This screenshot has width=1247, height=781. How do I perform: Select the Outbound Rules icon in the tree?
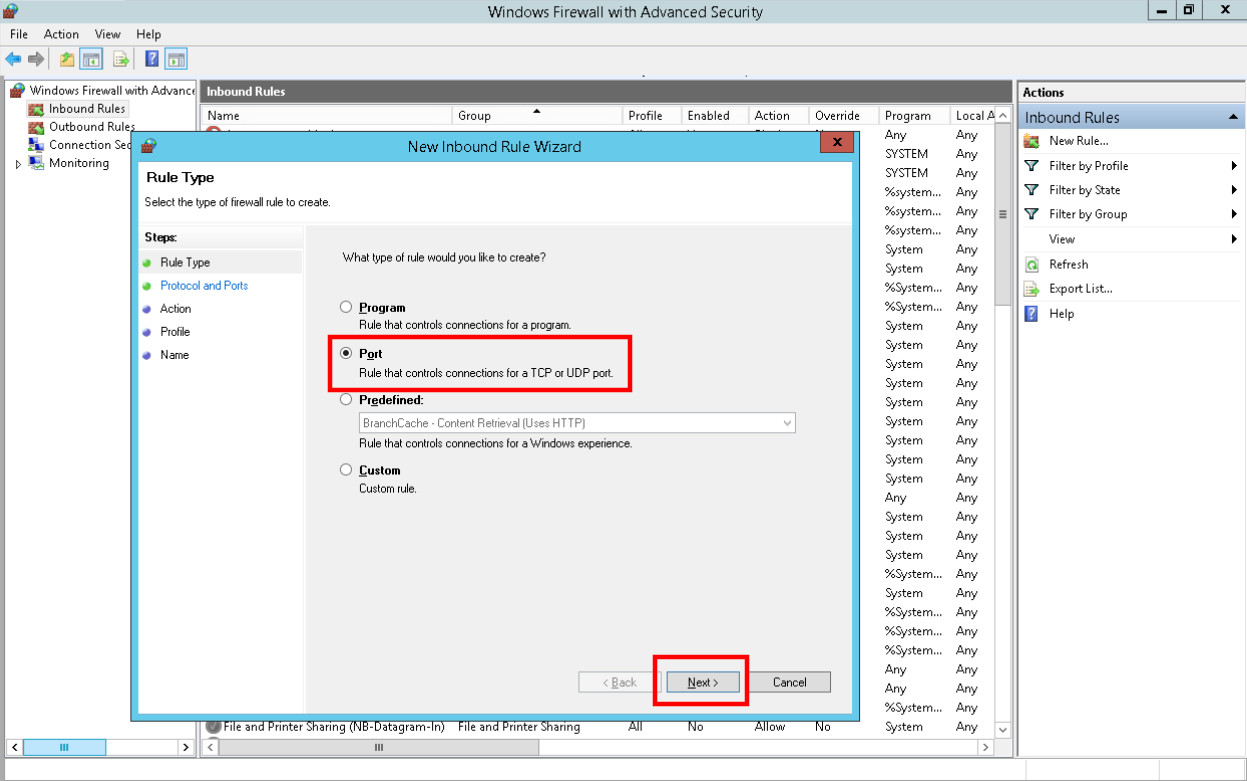click(37, 127)
